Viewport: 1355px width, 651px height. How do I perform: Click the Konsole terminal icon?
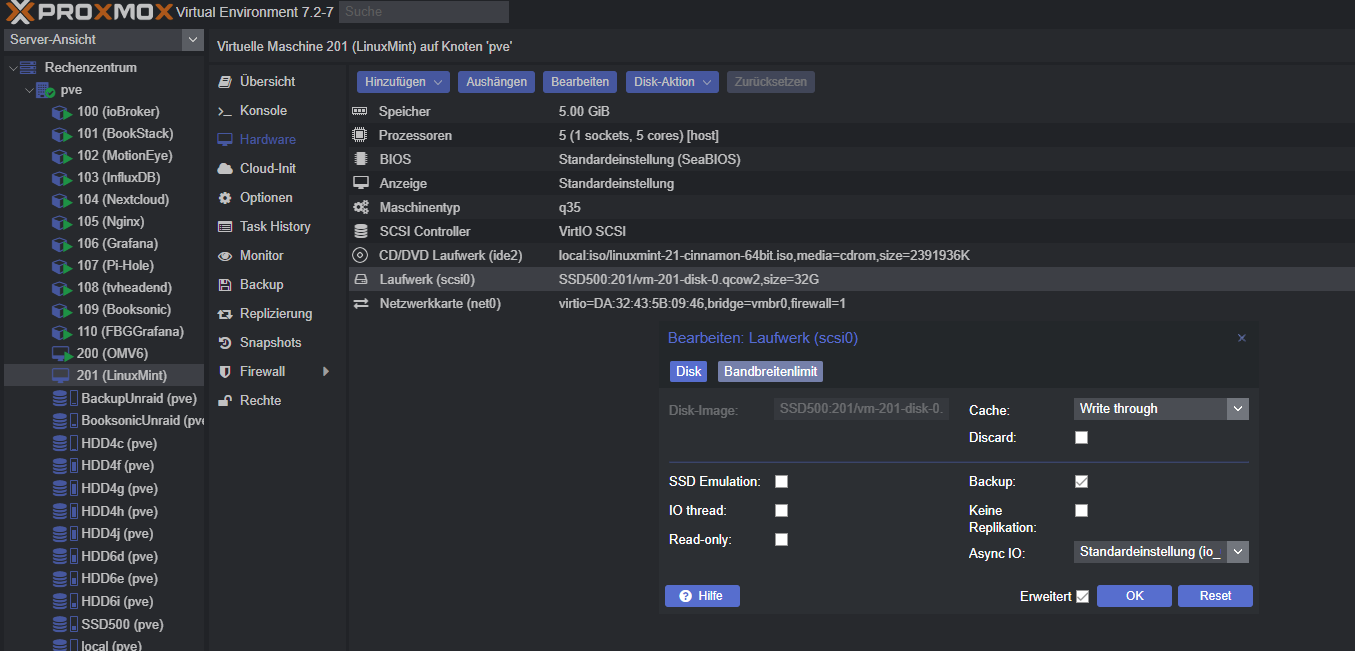click(225, 111)
